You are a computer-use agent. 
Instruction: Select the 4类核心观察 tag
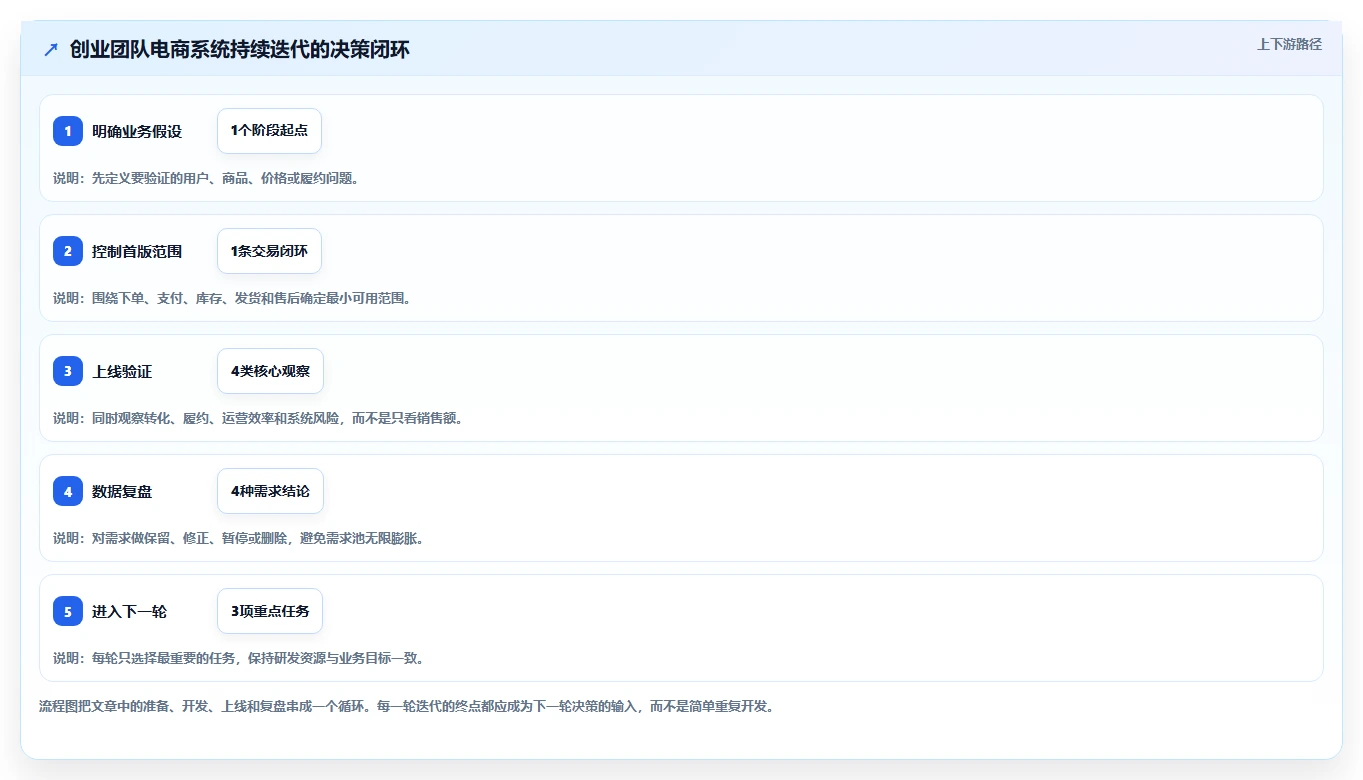(270, 371)
